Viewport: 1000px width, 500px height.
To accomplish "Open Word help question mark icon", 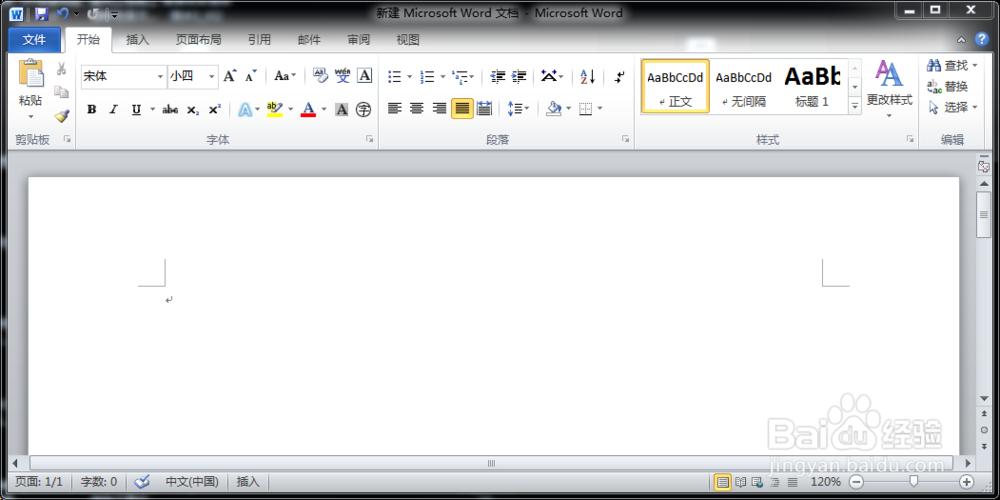I will click(x=982, y=40).
